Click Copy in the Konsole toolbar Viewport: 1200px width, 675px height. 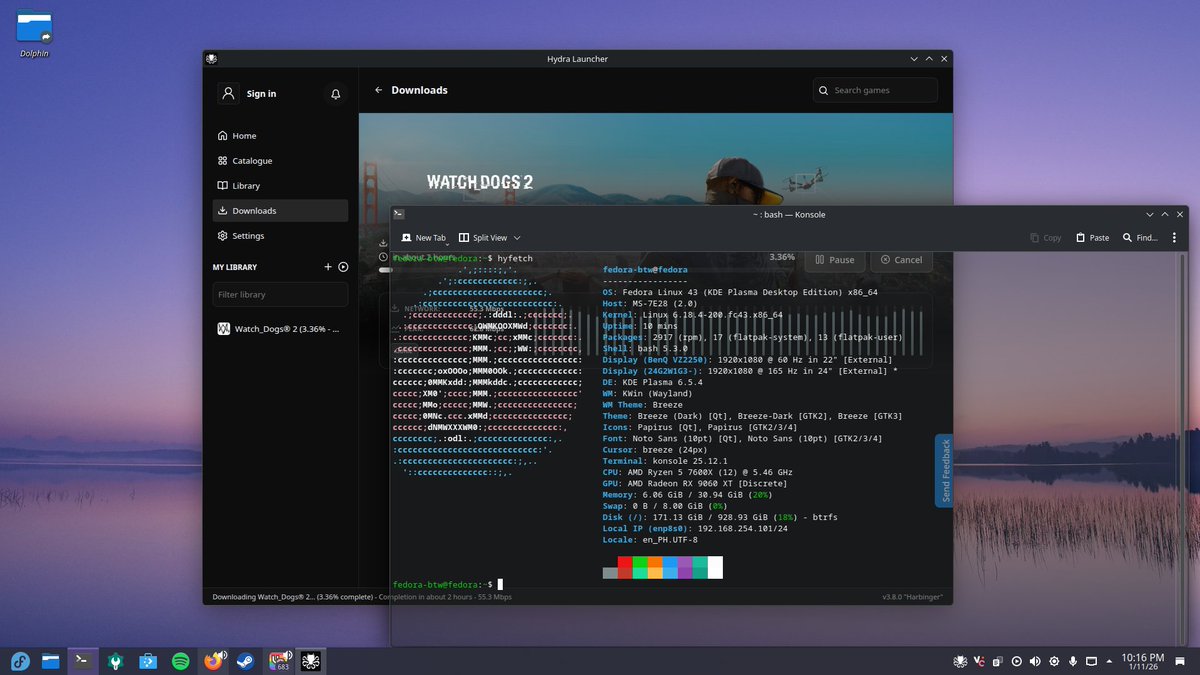(x=1046, y=238)
